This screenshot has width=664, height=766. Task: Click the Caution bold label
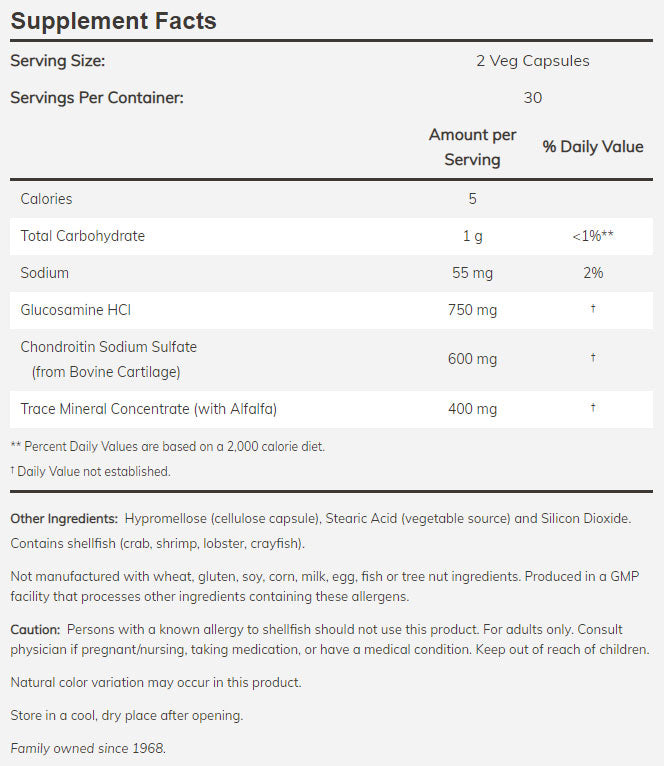pos(35,629)
